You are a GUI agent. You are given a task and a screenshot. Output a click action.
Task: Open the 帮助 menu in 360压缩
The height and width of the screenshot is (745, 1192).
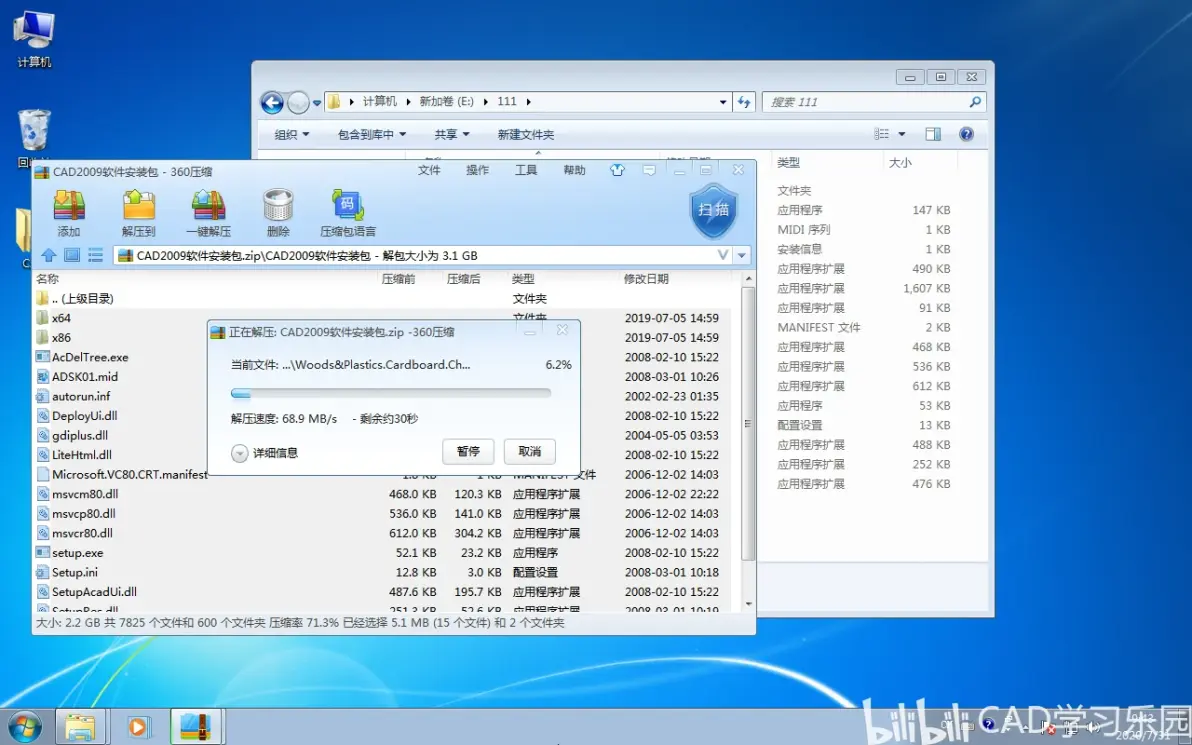tap(575, 170)
